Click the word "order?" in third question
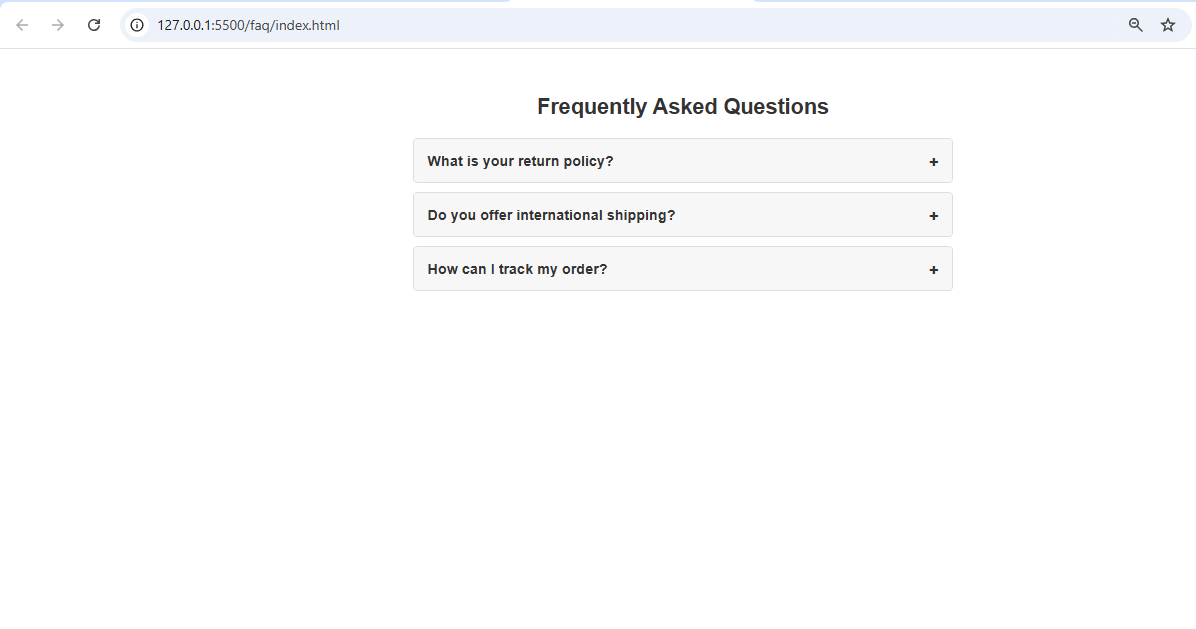1196x629 pixels. (584, 269)
